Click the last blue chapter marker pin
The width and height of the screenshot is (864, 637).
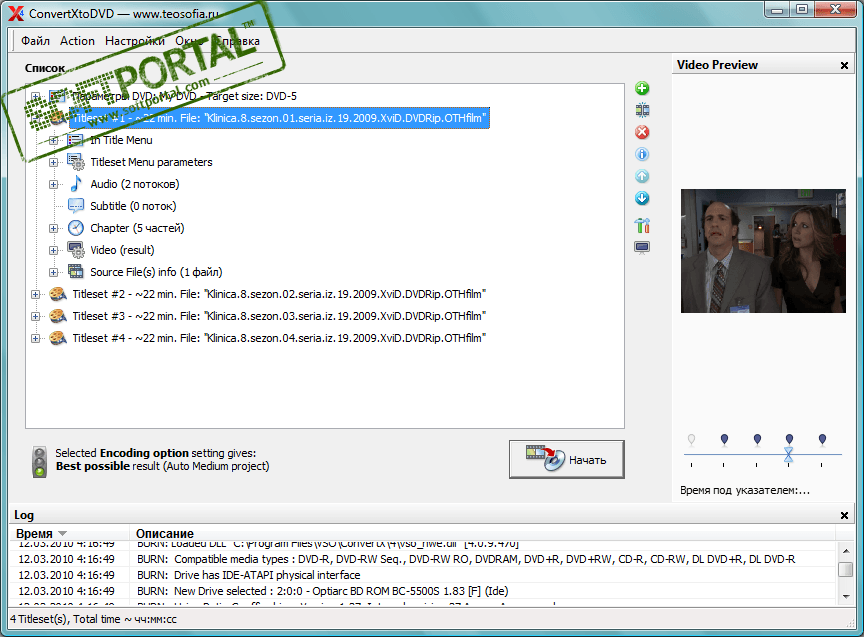[x=822, y=439]
